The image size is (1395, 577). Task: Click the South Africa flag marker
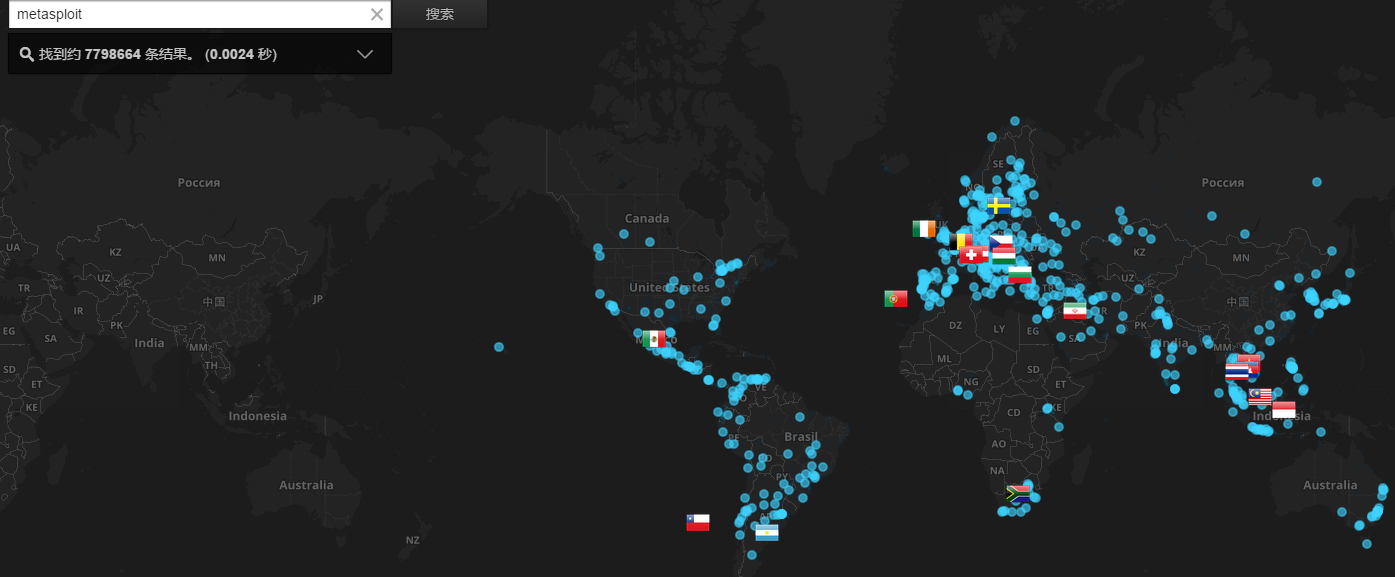(x=1019, y=493)
